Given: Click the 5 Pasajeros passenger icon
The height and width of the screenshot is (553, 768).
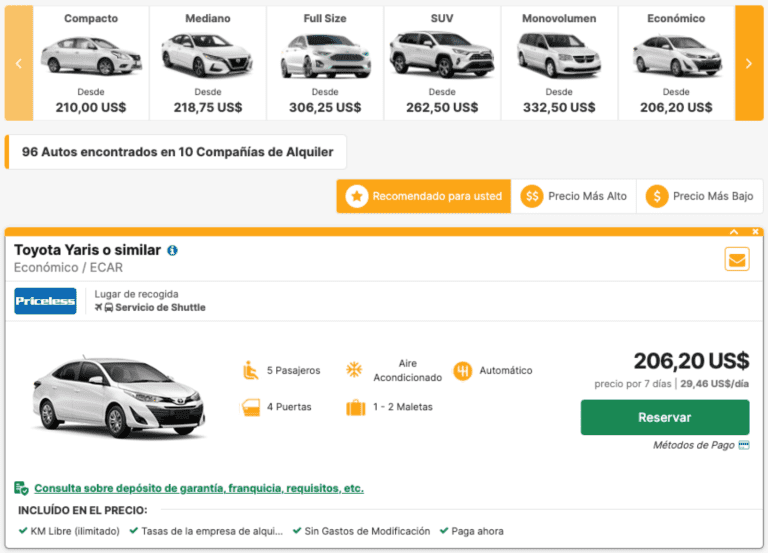Looking at the screenshot, I should coord(251,370).
